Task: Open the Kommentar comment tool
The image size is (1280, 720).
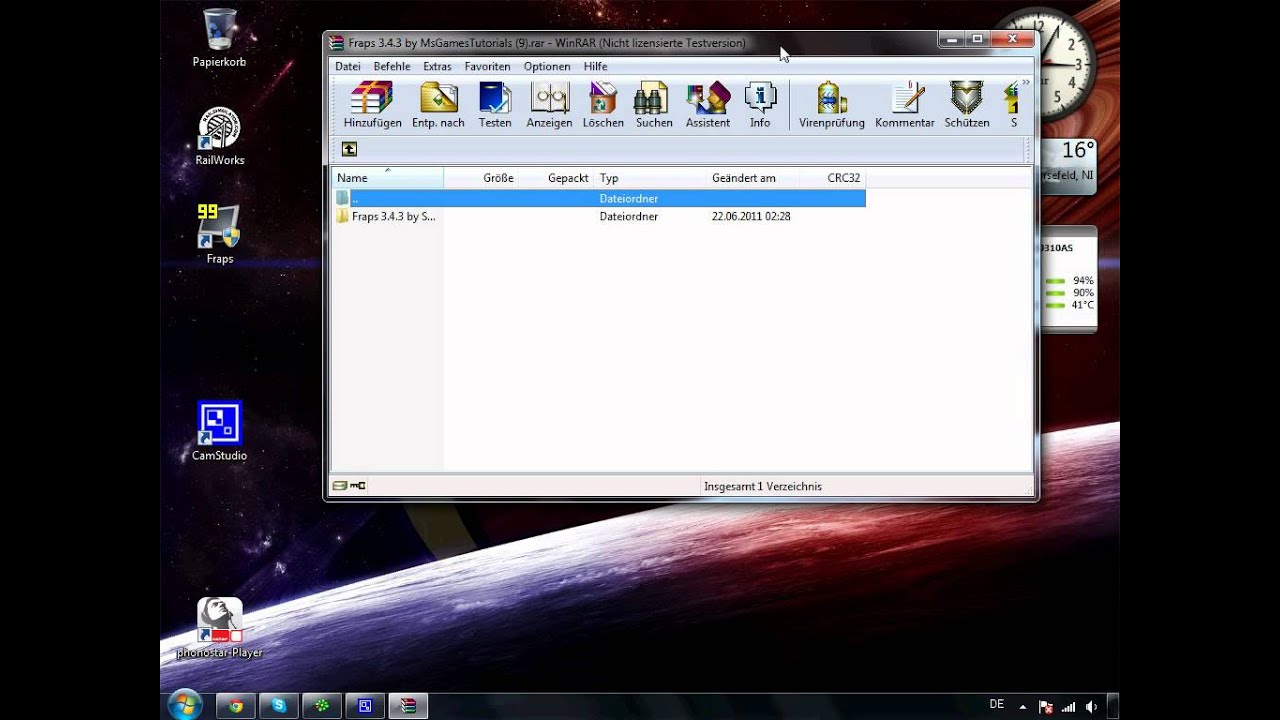Action: click(905, 105)
